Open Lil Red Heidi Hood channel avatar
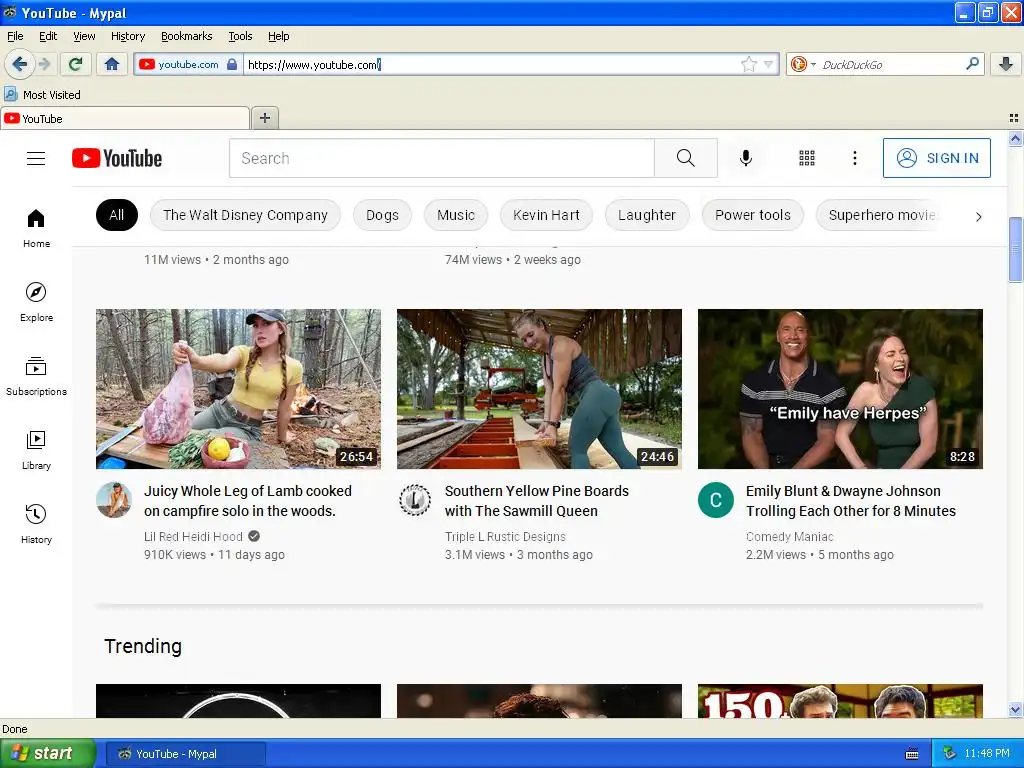The image size is (1024, 768). pos(114,500)
